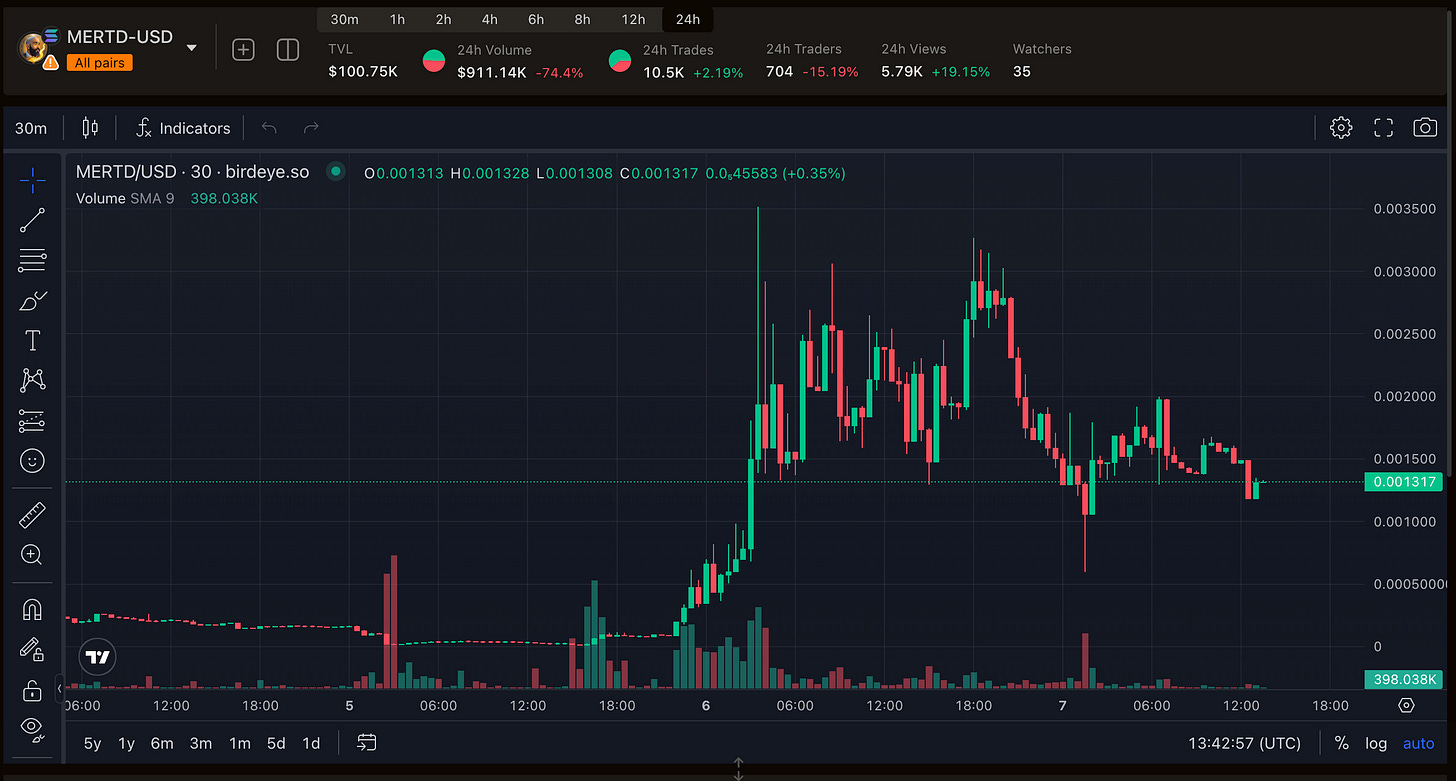Collapse the drawing toolbar side arrow
The image size is (1456, 781).
pos(58,688)
